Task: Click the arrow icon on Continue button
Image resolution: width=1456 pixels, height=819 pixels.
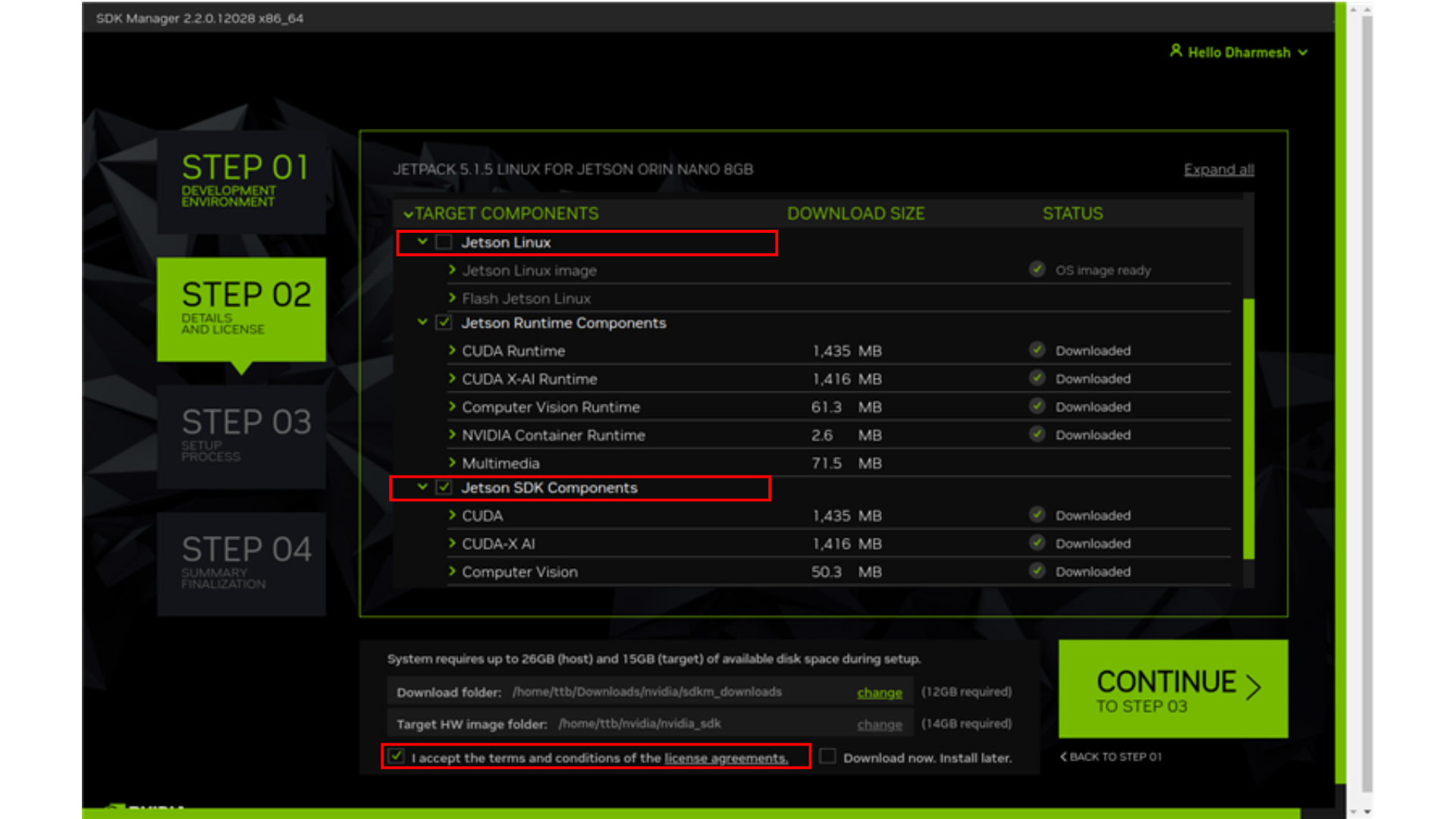Action: pos(1254,687)
